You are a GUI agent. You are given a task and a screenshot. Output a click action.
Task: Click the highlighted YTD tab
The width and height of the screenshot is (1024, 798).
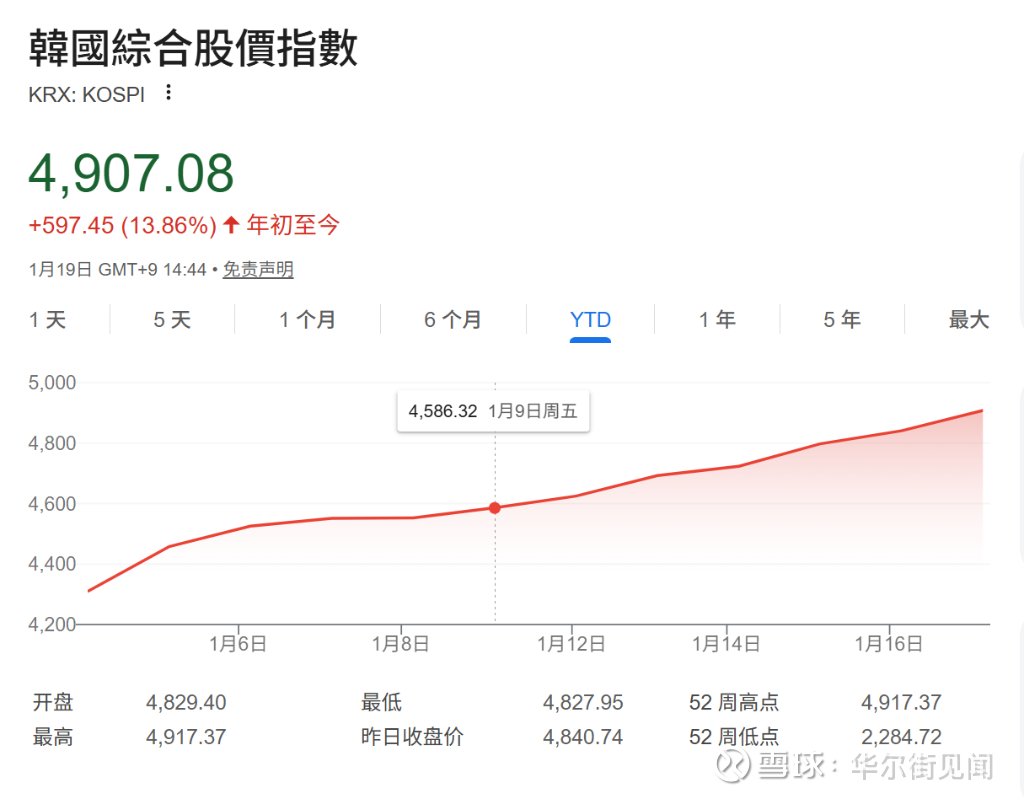[x=590, y=319]
